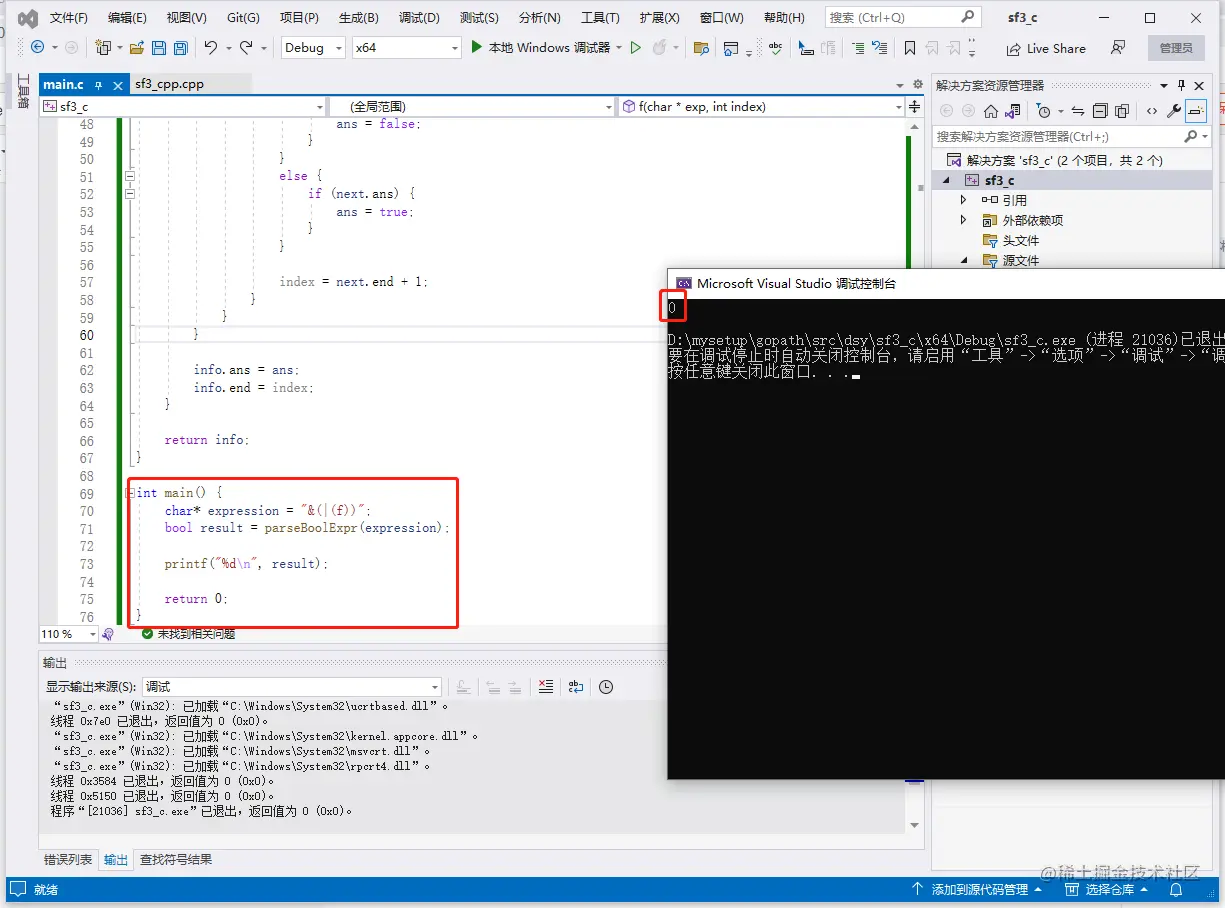
Task: Open the 编辑(E) menu
Action: [x=127, y=18]
